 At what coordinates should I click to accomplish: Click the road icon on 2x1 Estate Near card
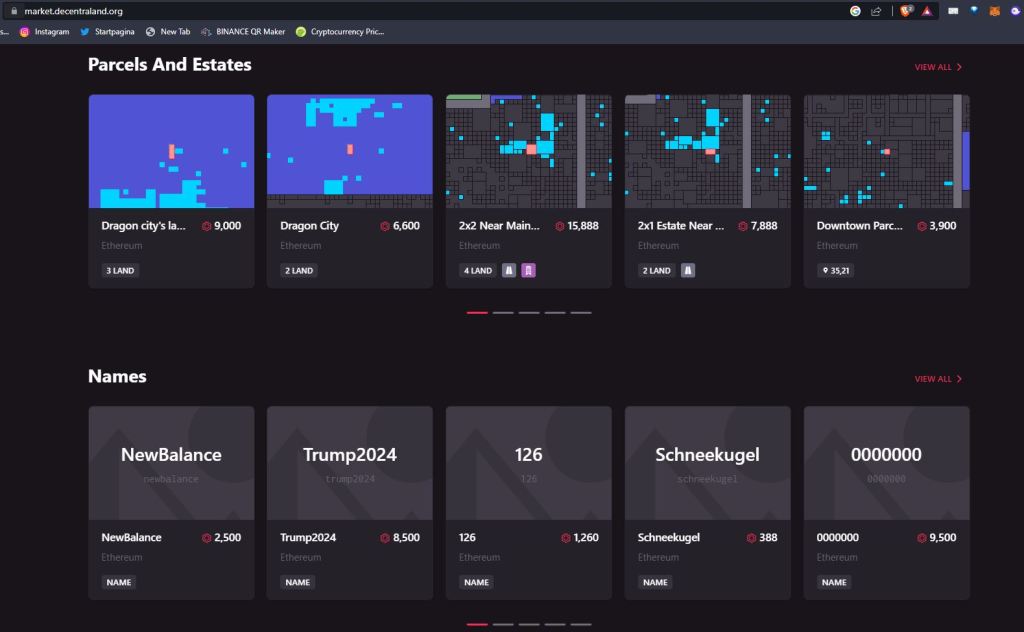click(x=688, y=270)
